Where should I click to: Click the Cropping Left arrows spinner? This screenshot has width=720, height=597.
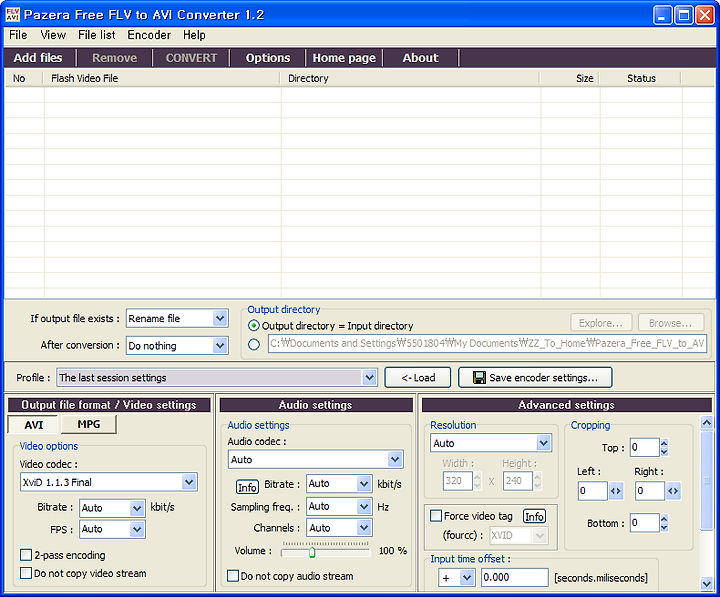tap(615, 491)
